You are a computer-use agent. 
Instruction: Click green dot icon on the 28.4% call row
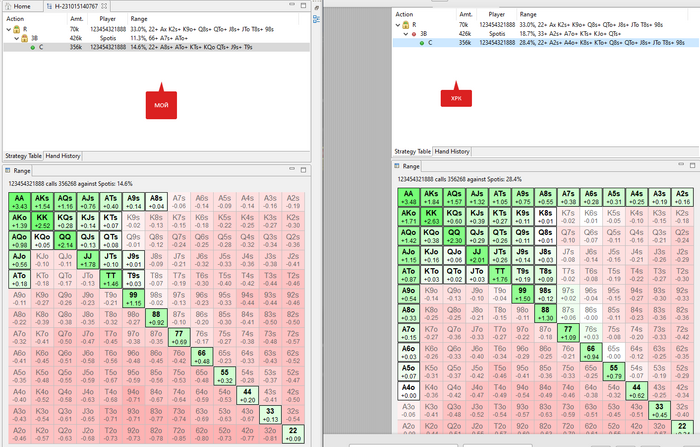[x=421, y=43]
